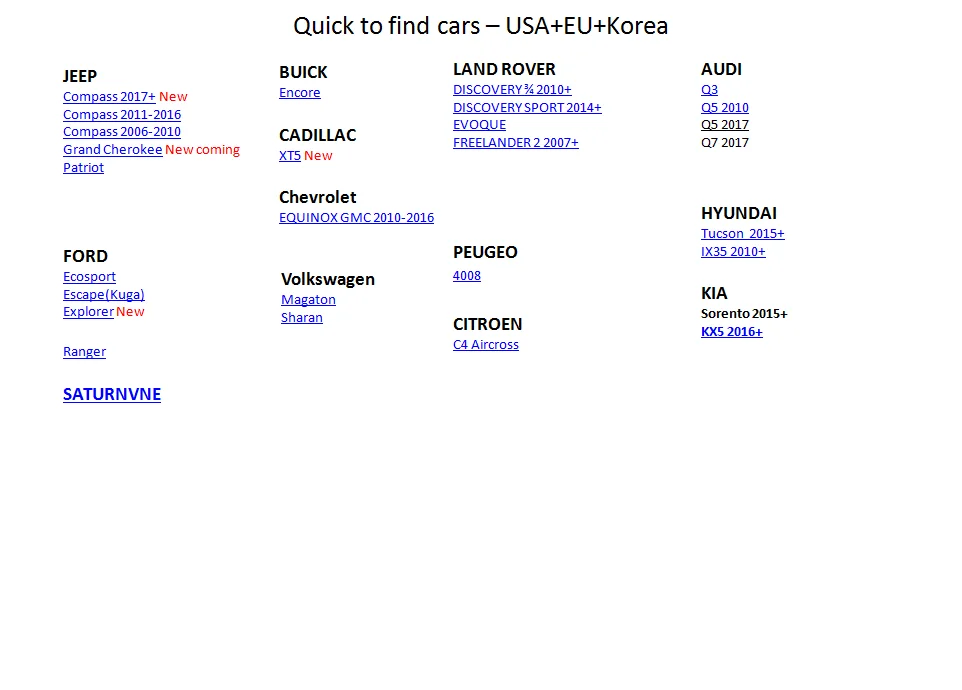This screenshot has width=962, height=690.
Task: Open the Hyundai Tucson 2015+ link
Action: click(742, 234)
